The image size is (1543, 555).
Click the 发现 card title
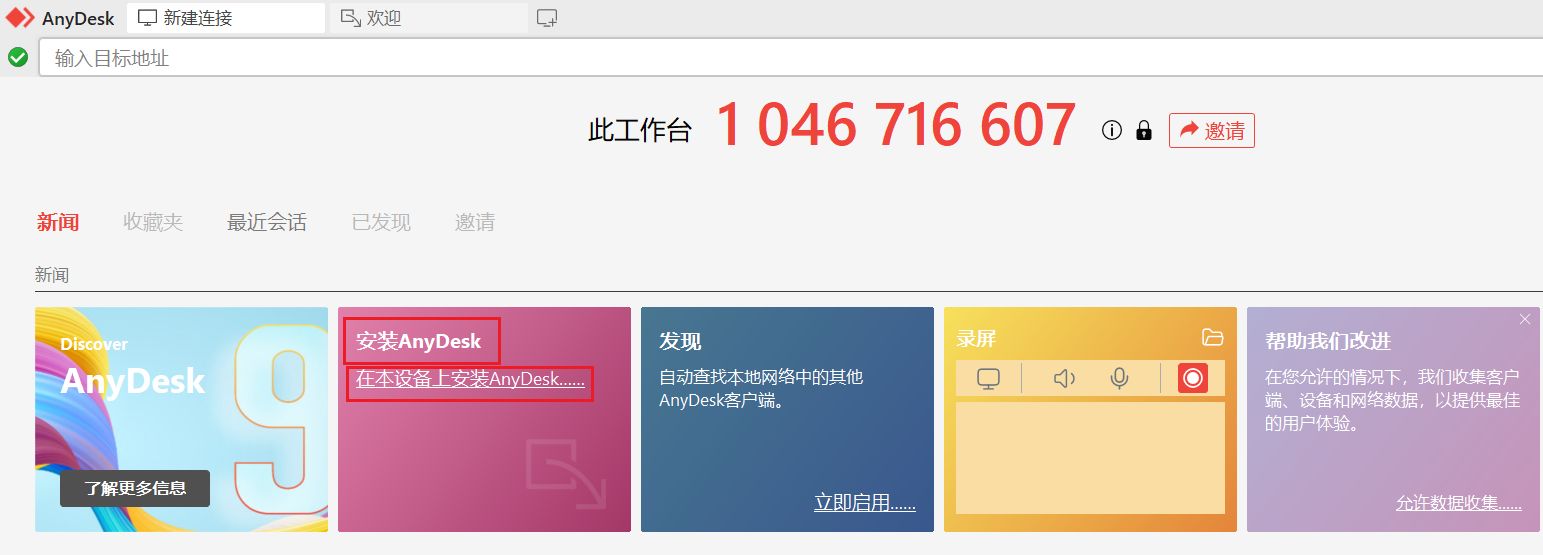pyautogui.click(x=680, y=341)
